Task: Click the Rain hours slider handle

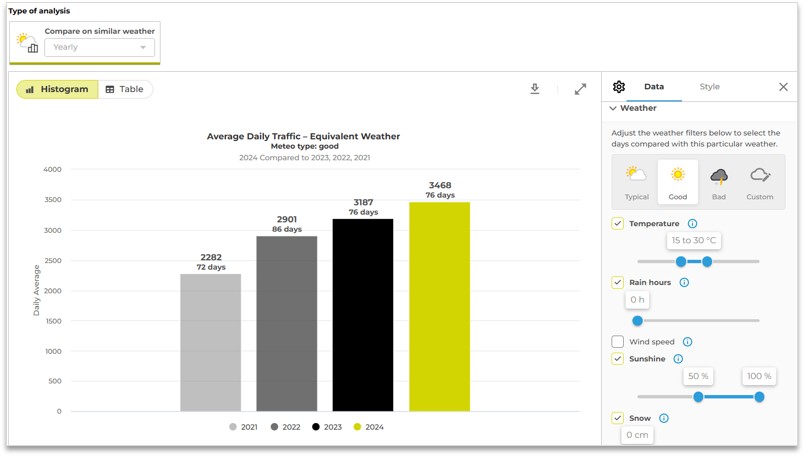Action: coord(638,321)
